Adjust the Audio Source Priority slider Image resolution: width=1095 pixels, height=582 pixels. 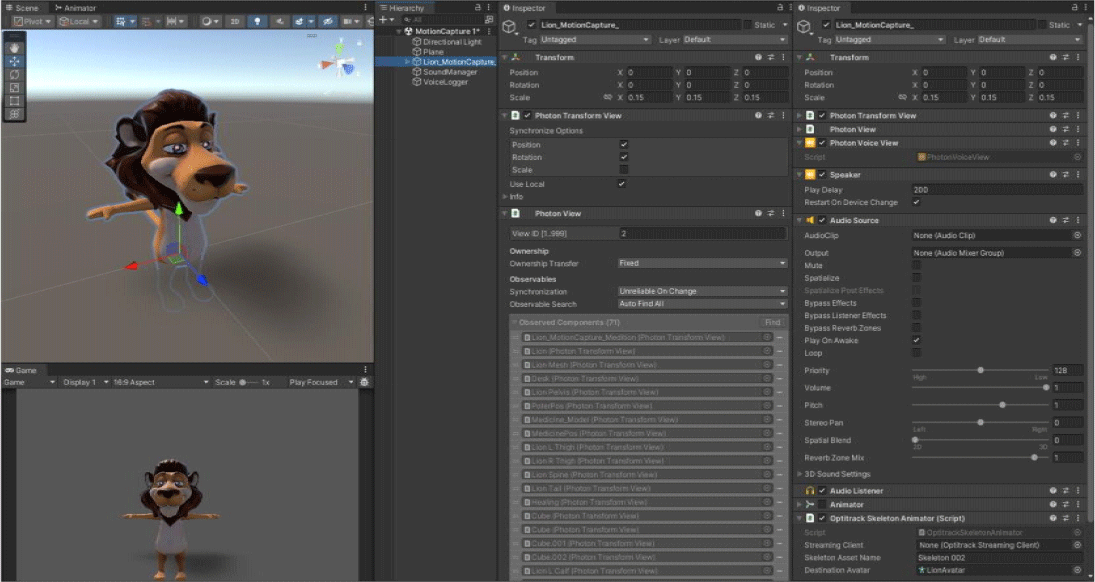tap(980, 370)
